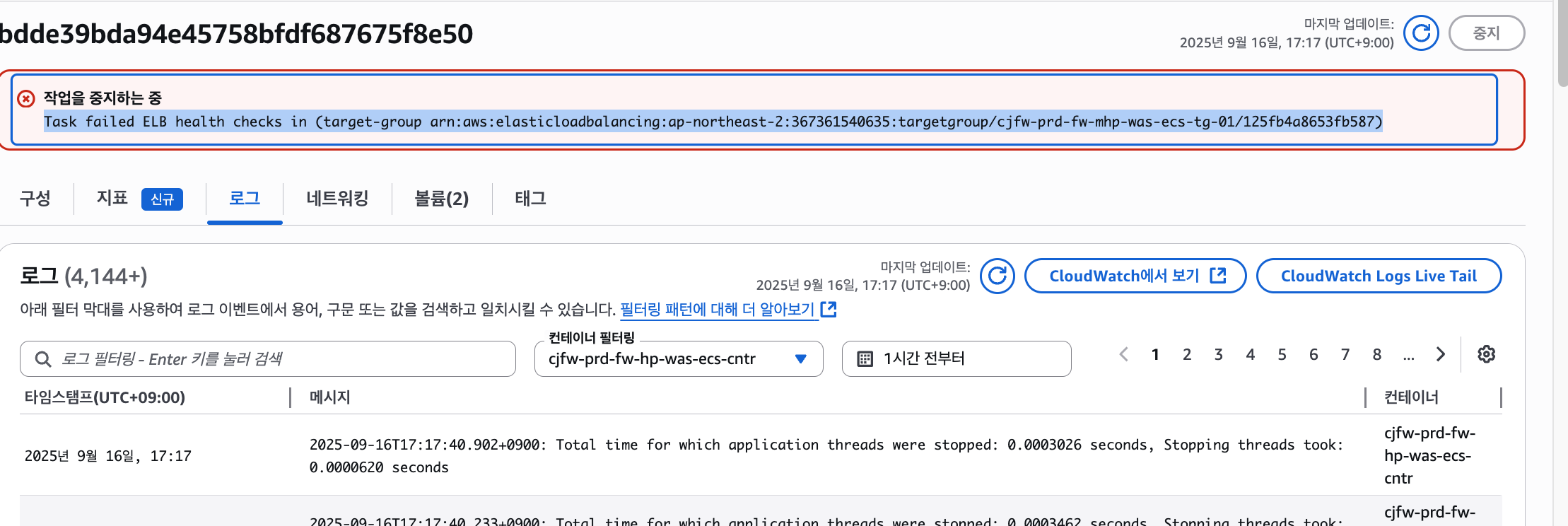Go to previous log page arrow

pyautogui.click(x=1123, y=354)
